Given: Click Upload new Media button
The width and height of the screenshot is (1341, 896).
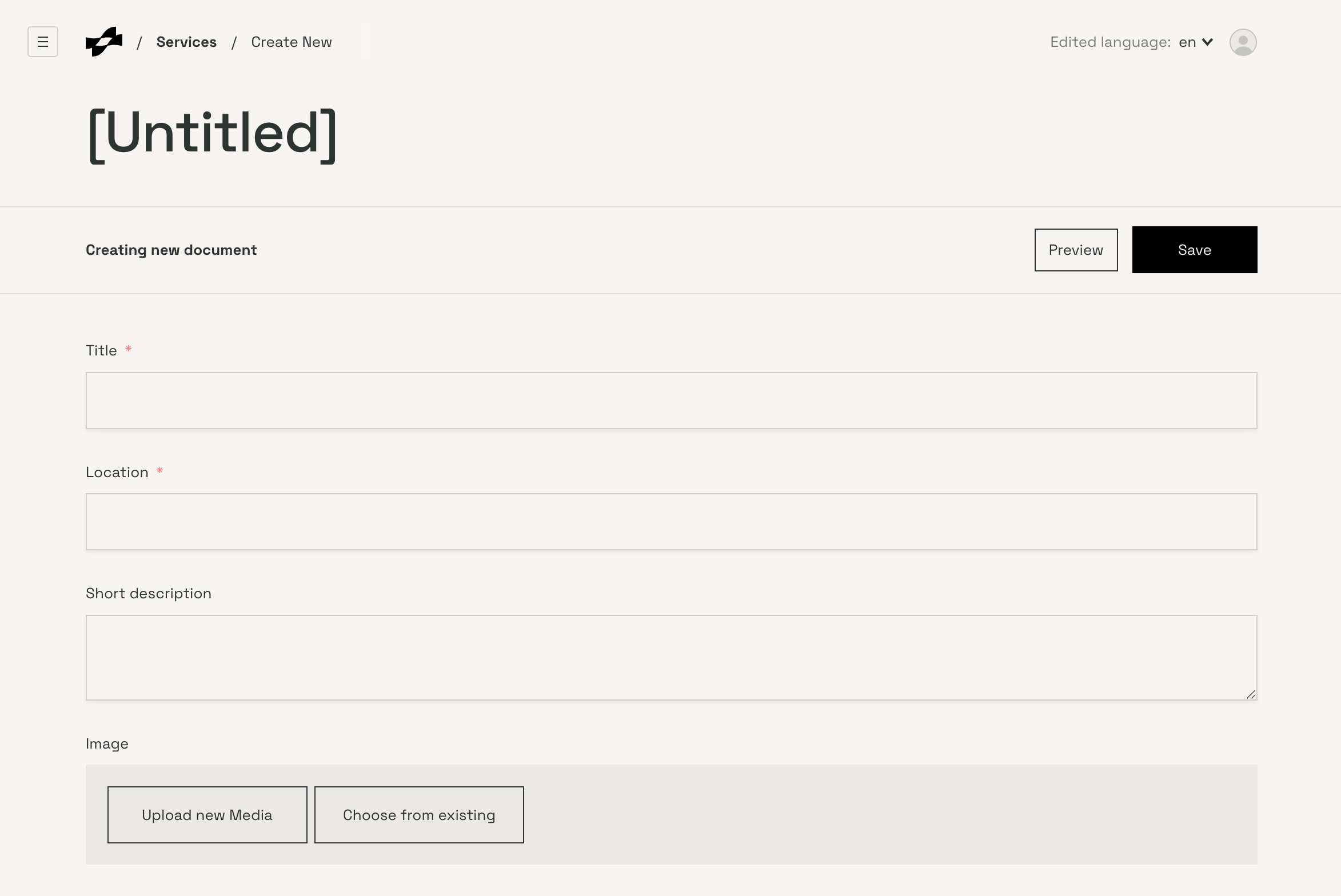Looking at the screenshot, I should coord(207,815).
